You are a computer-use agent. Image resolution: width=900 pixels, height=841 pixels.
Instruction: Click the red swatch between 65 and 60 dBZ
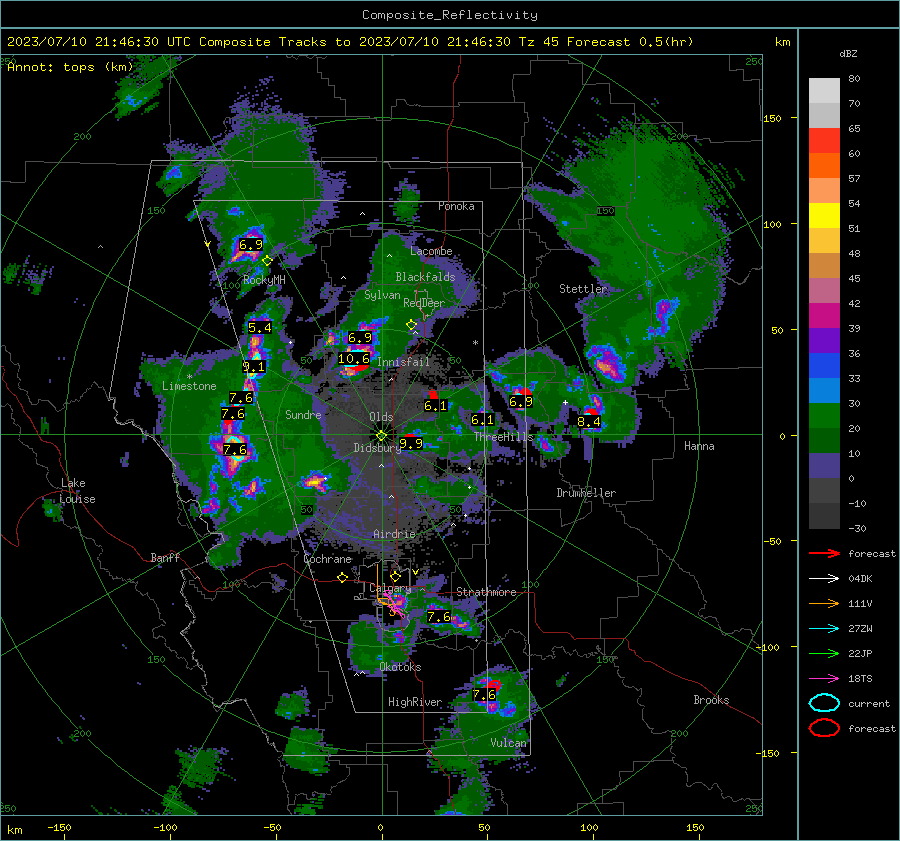pos(824,141)
